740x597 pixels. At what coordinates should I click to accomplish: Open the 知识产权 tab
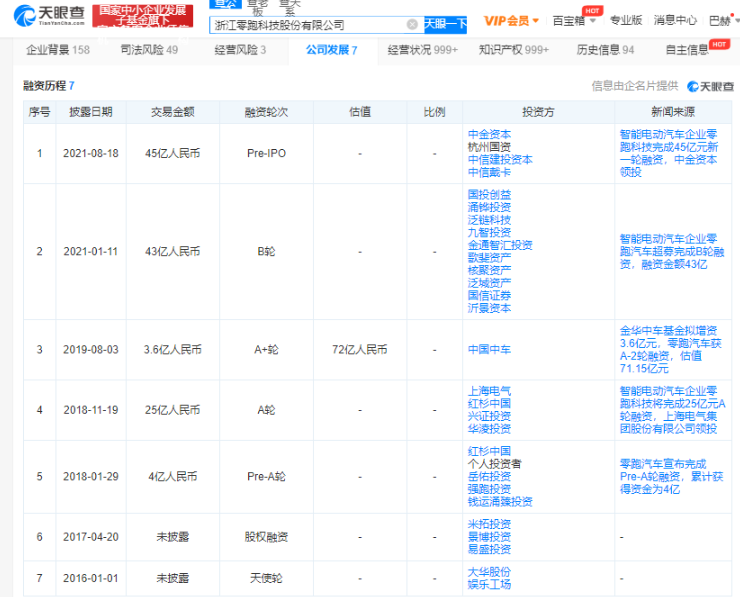514,49
